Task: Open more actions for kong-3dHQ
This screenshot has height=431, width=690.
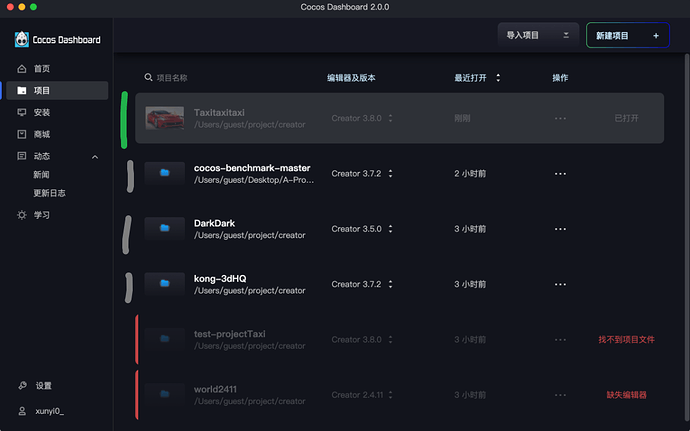Action: pos(560,284)
